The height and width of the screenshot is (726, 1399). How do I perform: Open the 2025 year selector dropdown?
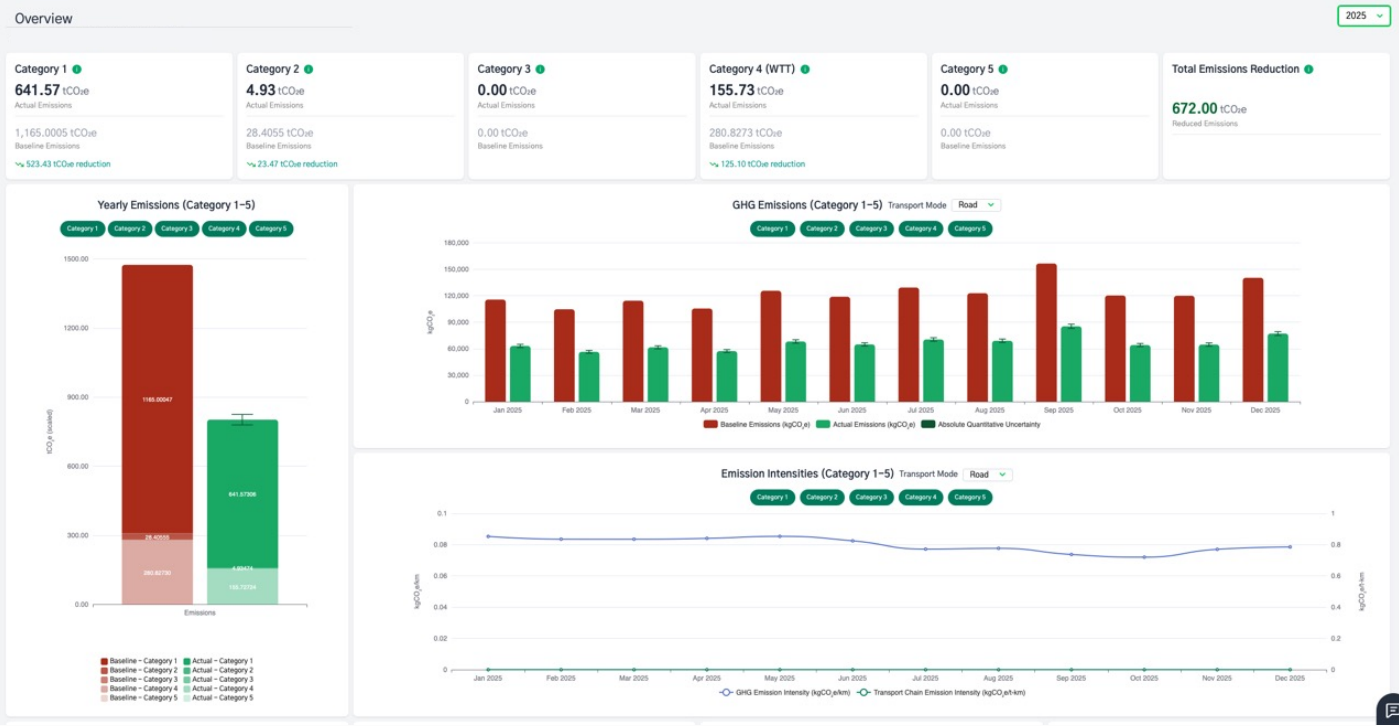[1364, 16]
